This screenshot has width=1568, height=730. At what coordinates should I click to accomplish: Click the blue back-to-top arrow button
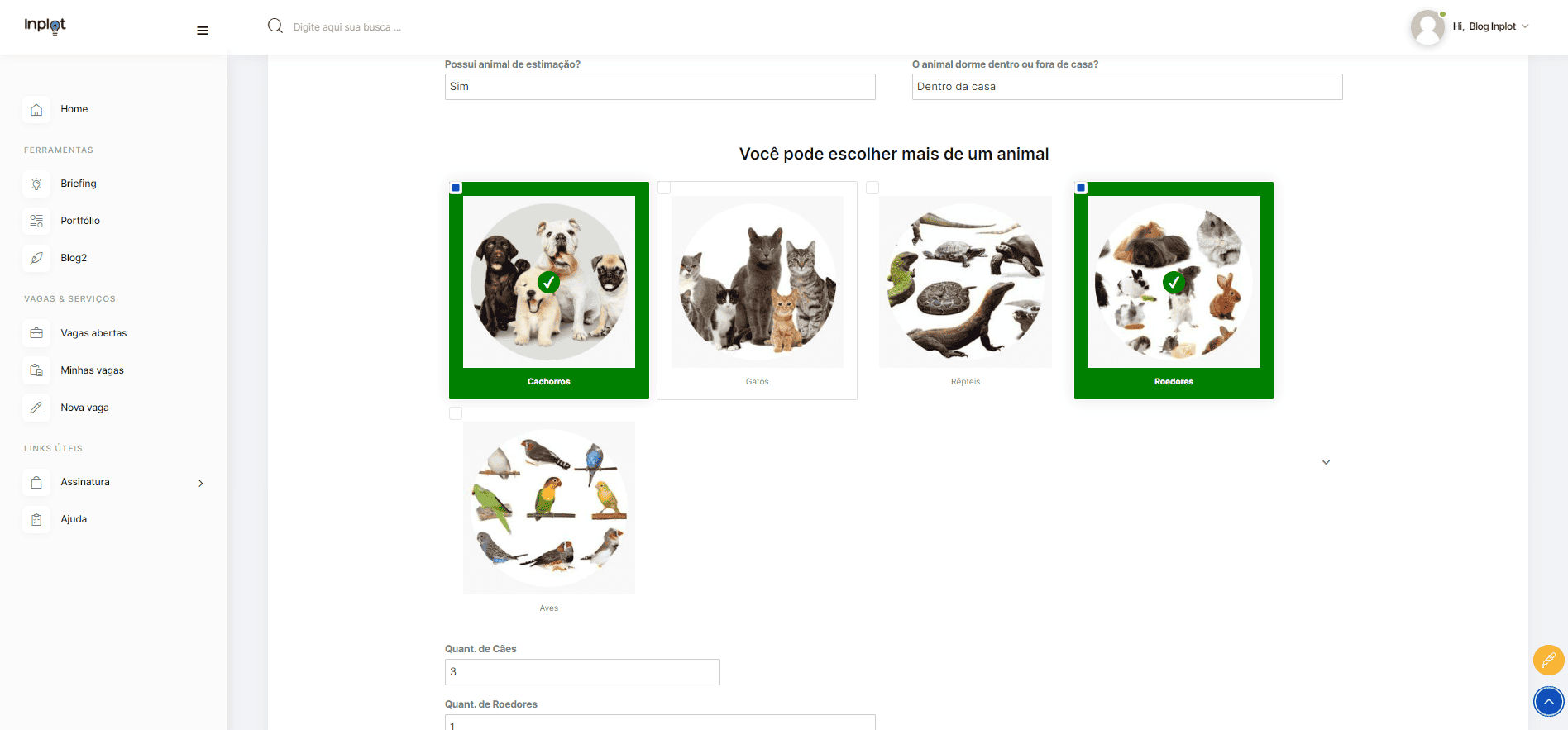(1548, 702)
